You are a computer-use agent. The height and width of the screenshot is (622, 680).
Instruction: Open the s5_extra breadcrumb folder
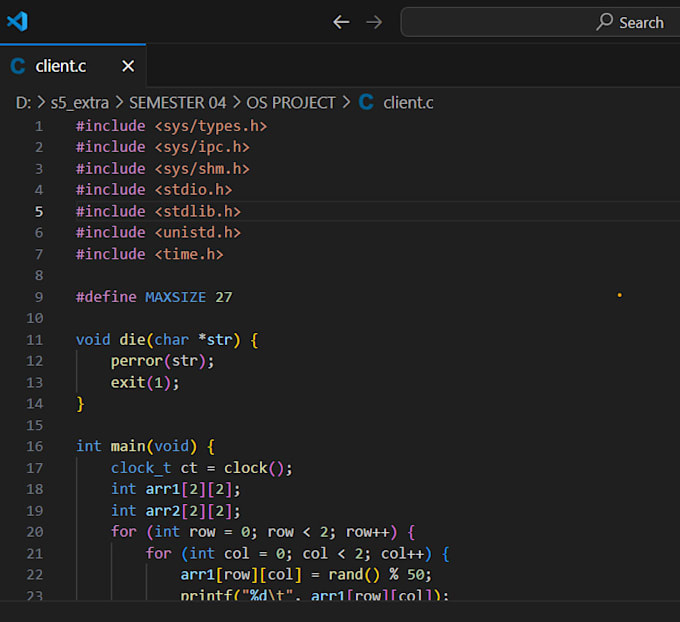80,102
